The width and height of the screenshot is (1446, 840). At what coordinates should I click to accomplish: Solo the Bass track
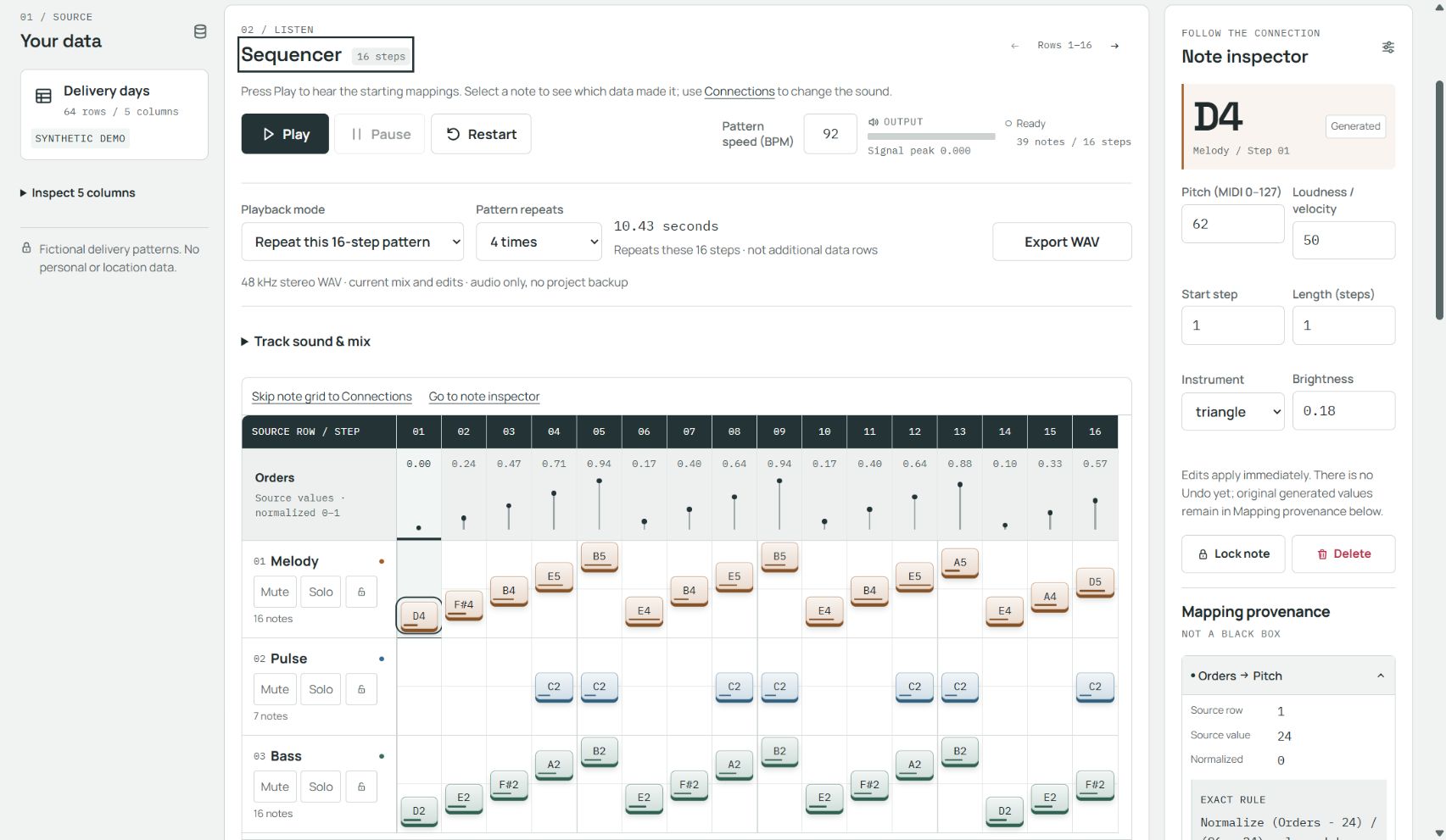(321, 787)
